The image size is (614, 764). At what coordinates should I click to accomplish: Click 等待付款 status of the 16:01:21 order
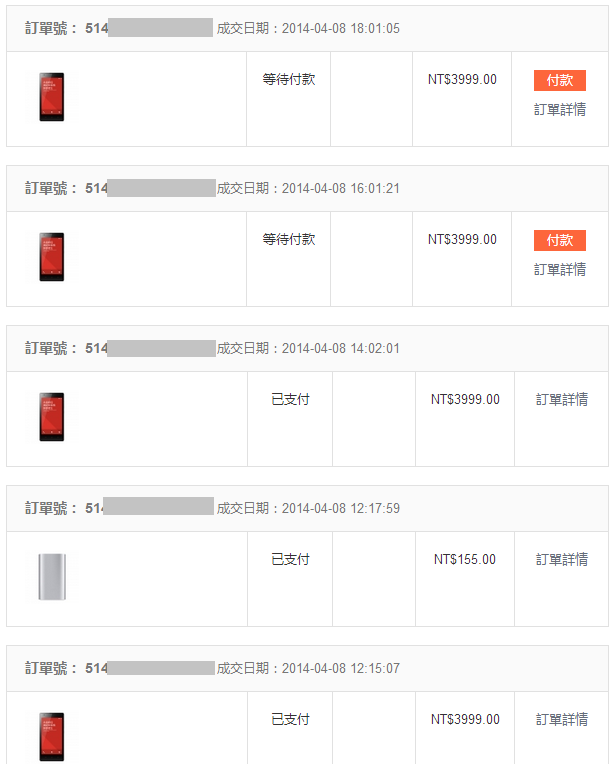coord(289,239)
